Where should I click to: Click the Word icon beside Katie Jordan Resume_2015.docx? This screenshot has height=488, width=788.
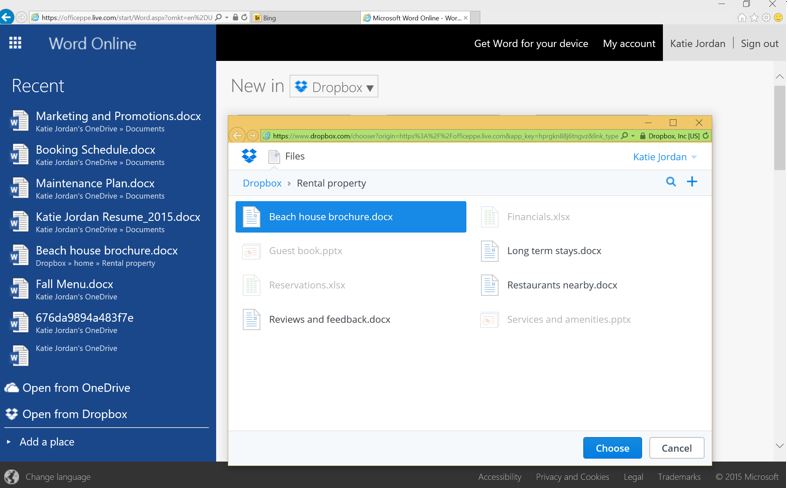(19, 222)
